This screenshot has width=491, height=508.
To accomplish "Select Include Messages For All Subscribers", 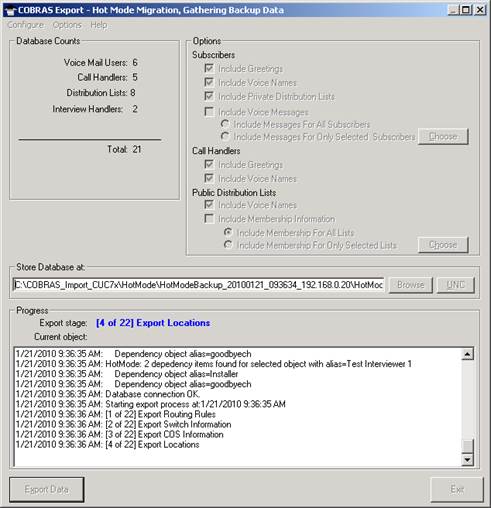I will (x=225, y=124).
